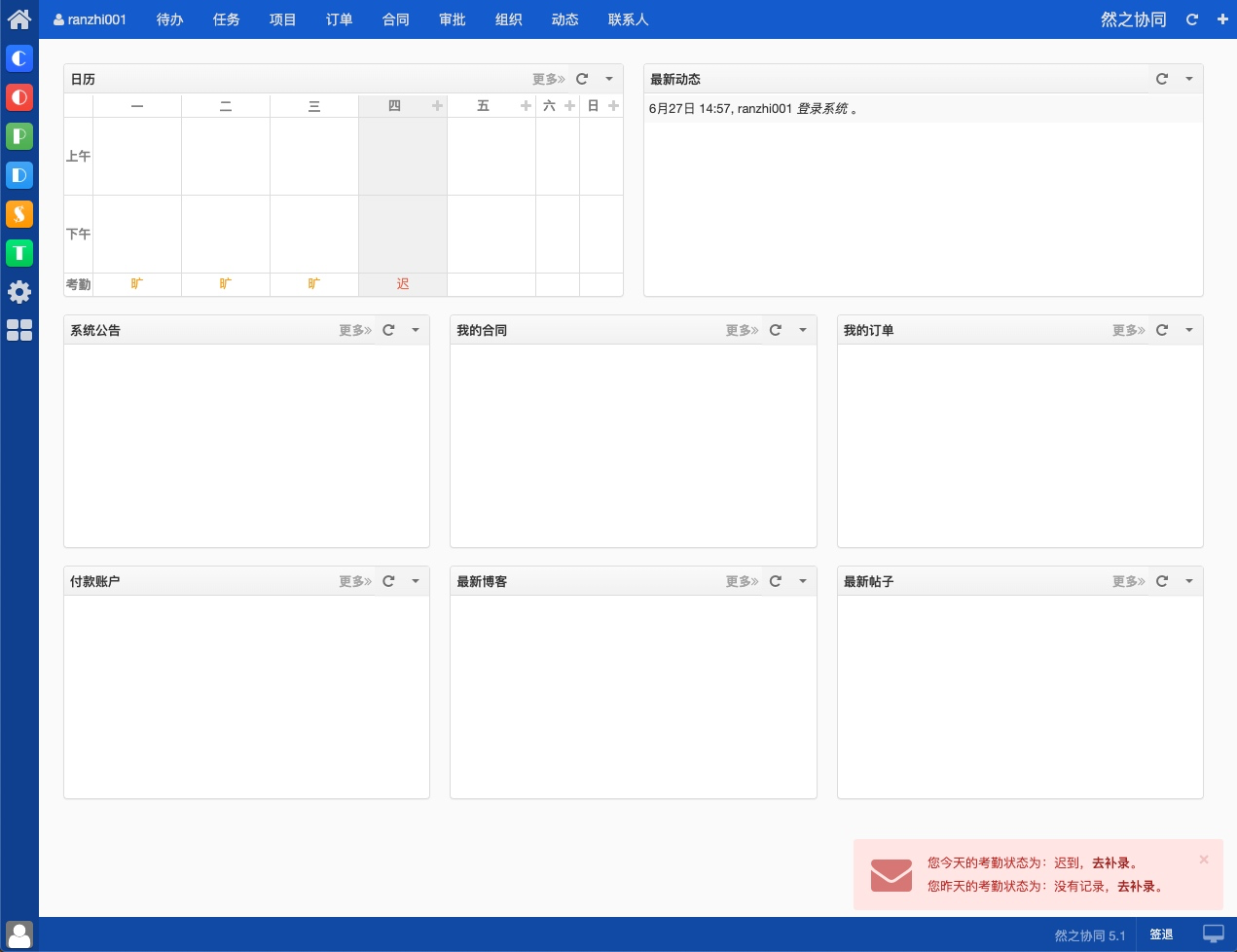This screenshot has width=1237, height=952.
Task: Go to the 组织 menu
Action: click(509, 19)
